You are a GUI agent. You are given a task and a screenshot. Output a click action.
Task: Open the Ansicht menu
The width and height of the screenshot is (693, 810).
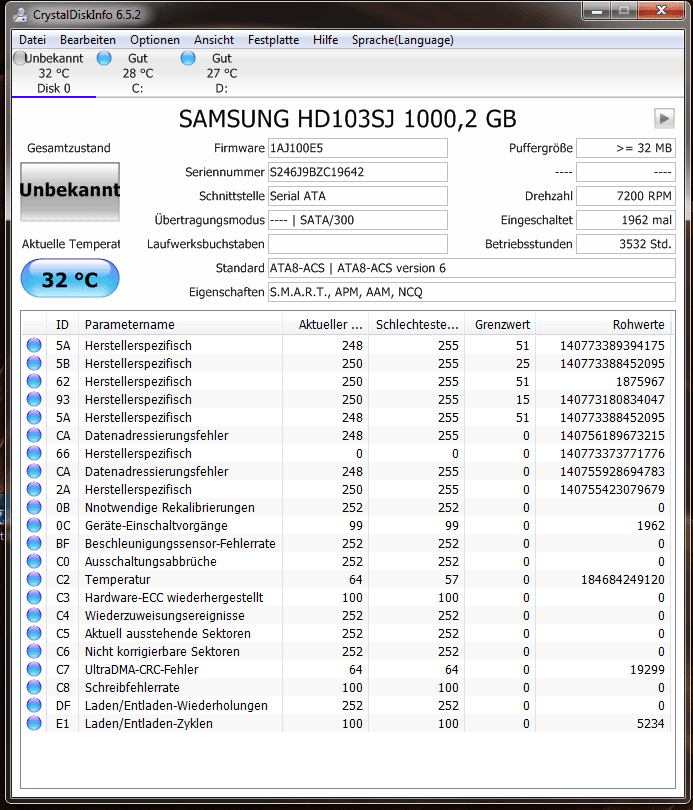click(x=214, y=40)
